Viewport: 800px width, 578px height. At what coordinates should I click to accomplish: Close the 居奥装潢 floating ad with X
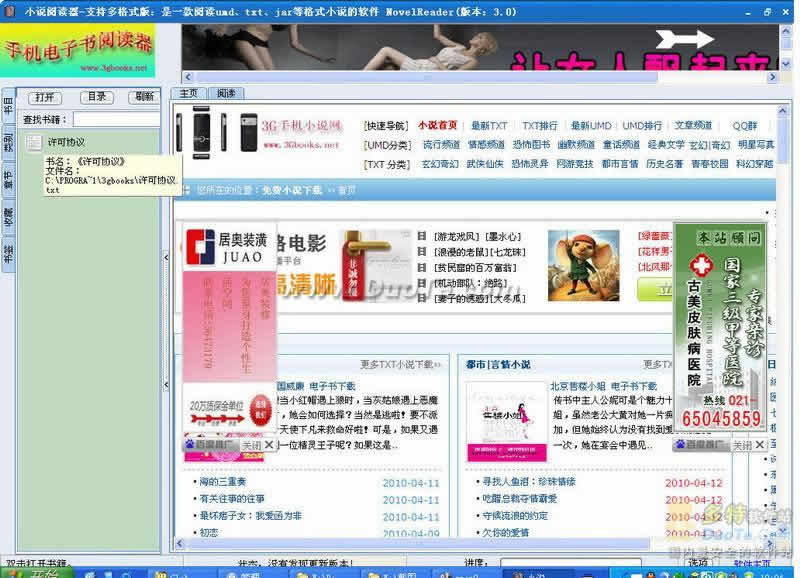tap(269, 445)
